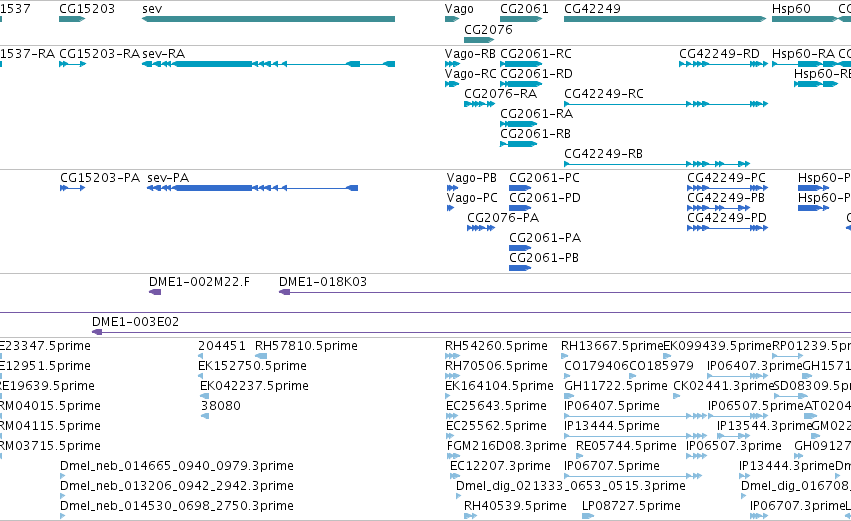
Task: Click the DME1-018K03 clone label
Action: coord(323,282)
